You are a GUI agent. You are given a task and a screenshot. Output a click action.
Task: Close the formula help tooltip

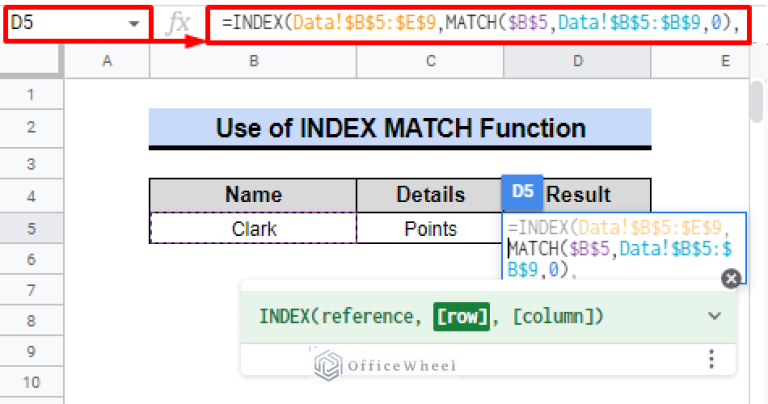point(731,279)
